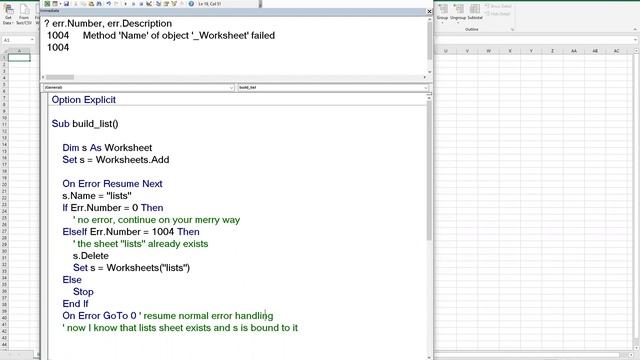Open the Project Explorer via its toolbar icon

pyautogui.click(x=158, y=4)
